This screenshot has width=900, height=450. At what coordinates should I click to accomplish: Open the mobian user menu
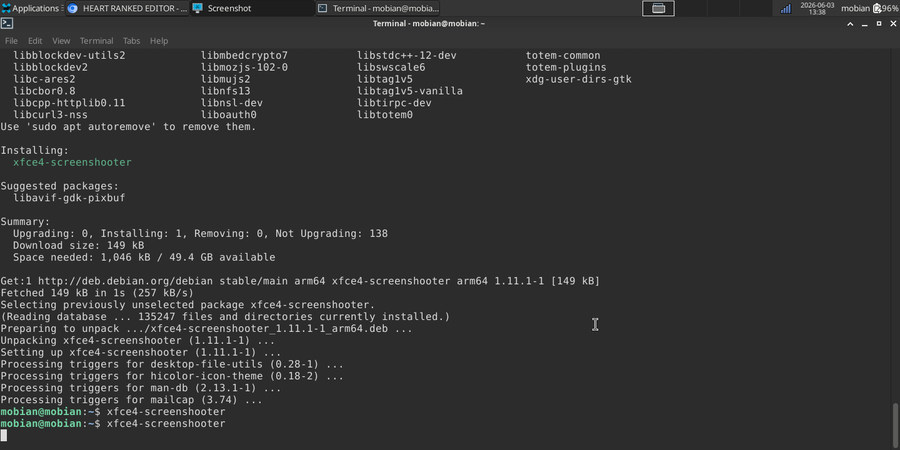click(x=855, y=8)
